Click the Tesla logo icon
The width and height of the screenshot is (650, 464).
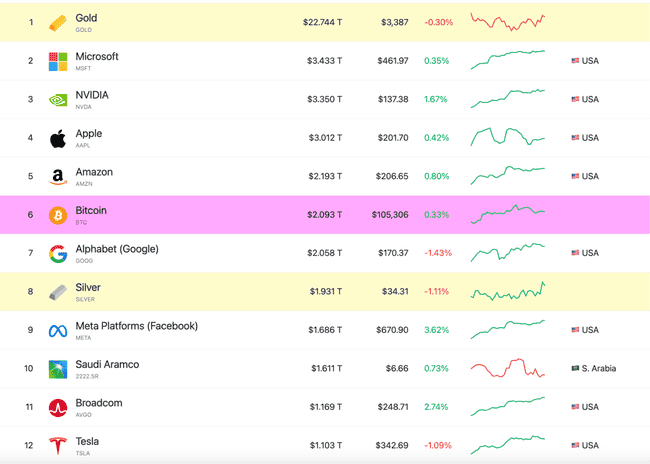point(58,446)
